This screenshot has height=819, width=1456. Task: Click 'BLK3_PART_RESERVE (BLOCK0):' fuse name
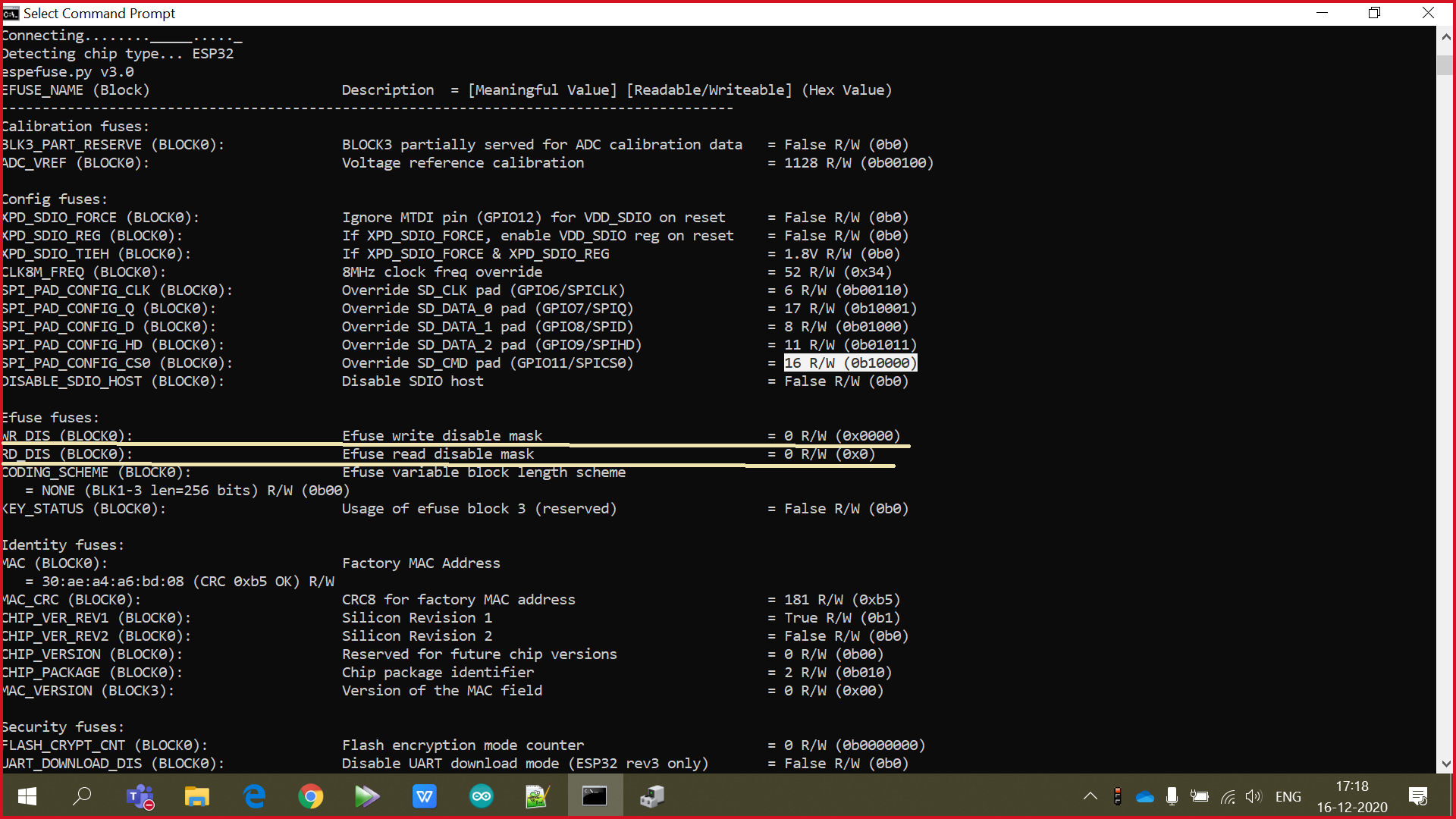[x=113, y=145]
